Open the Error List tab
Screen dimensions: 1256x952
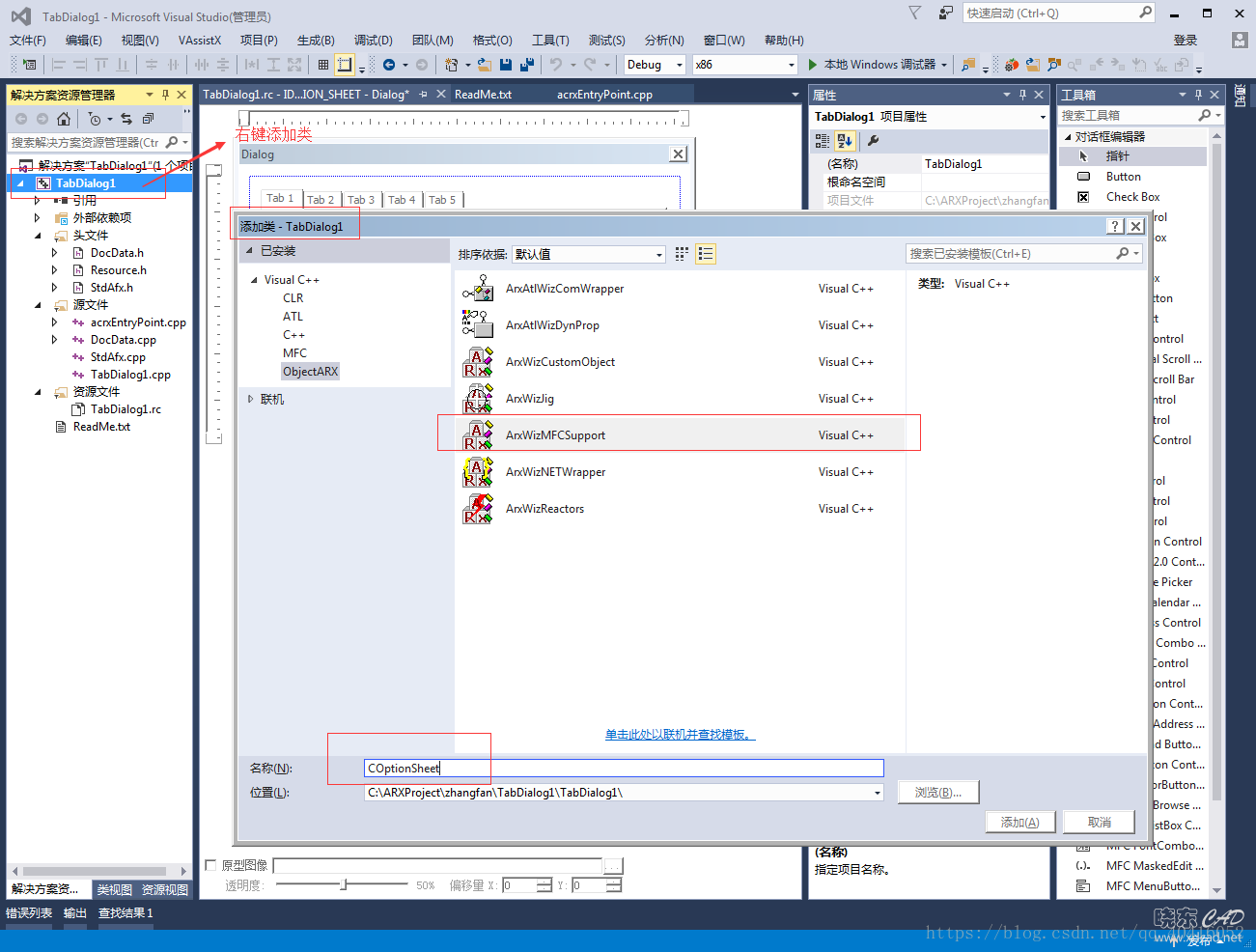29,912
